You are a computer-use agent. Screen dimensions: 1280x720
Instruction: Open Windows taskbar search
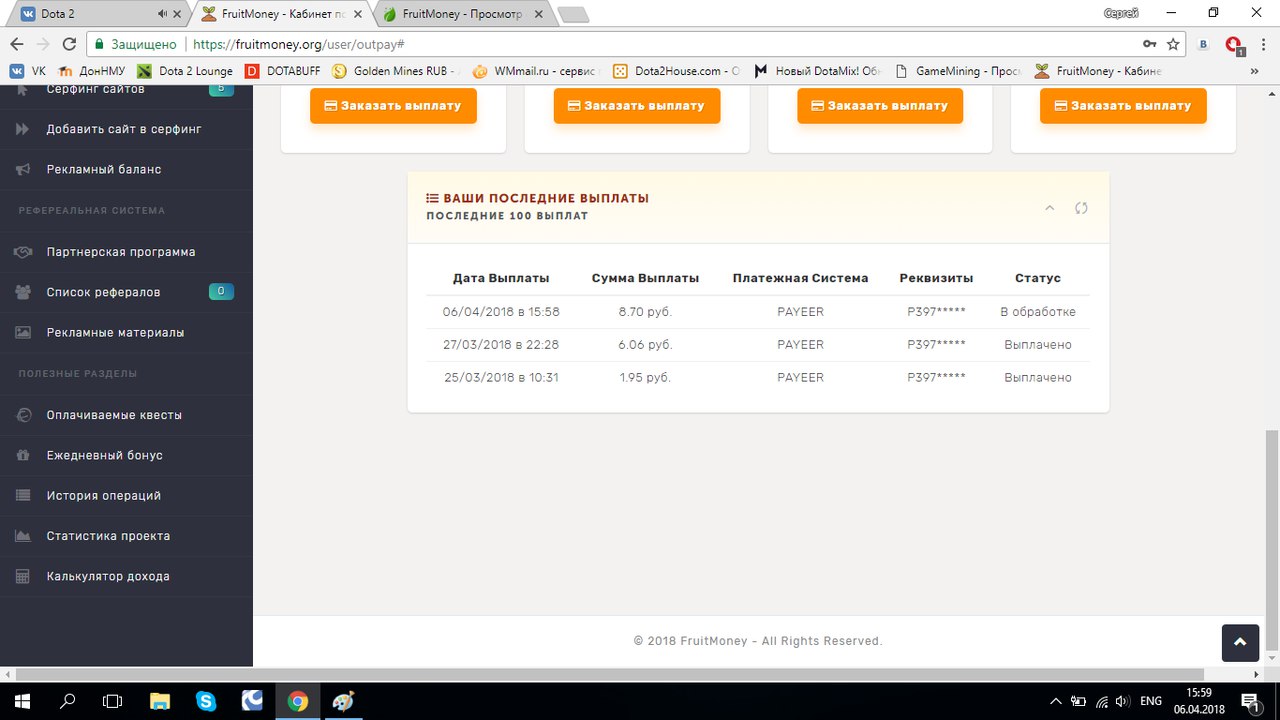[67, 701]
